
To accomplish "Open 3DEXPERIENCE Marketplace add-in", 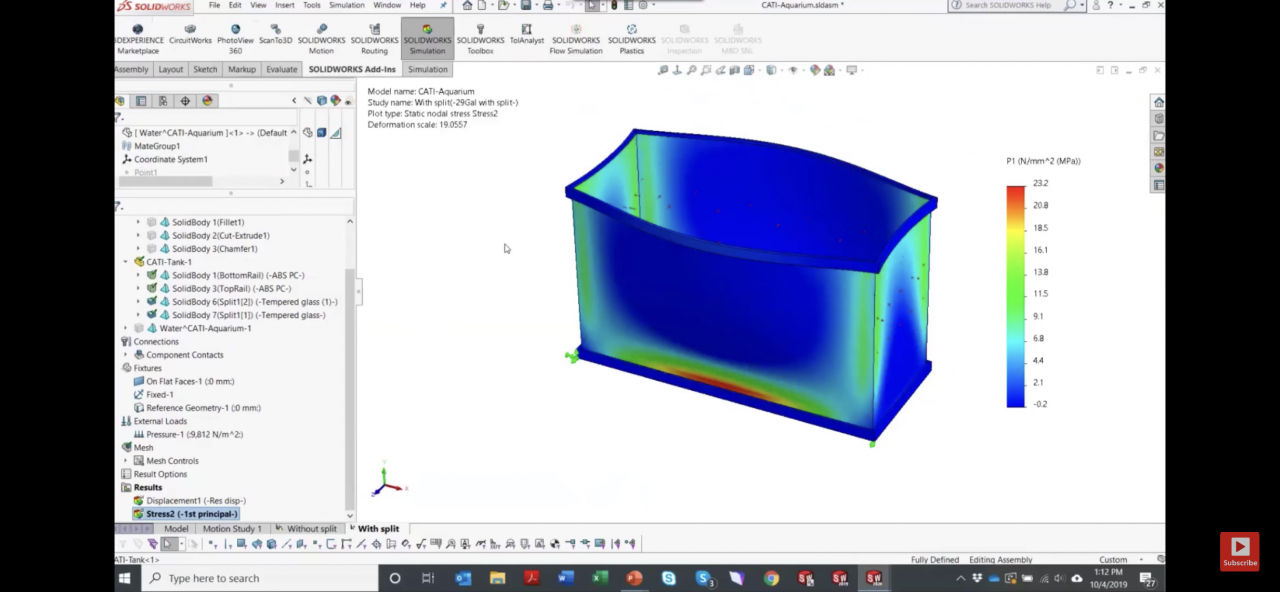I will 138,40.
